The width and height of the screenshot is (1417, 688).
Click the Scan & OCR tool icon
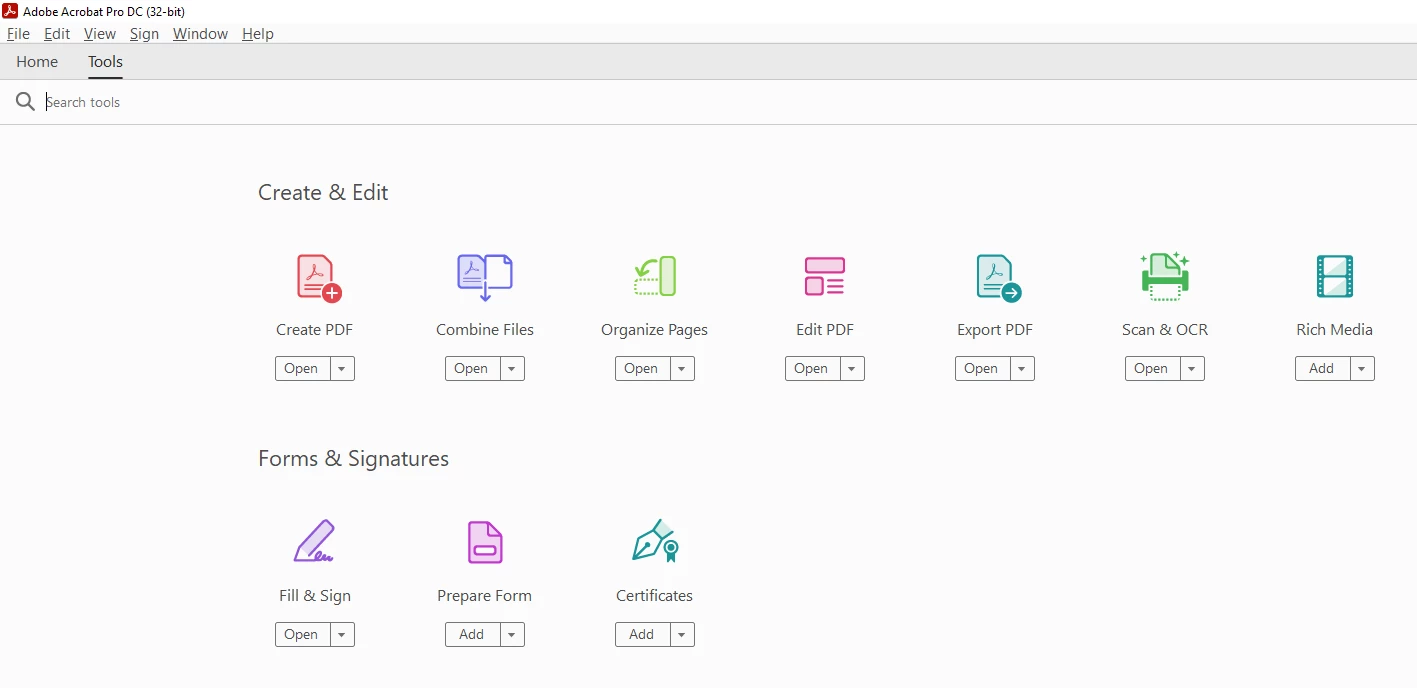pyautogui.click(x=1165, y=276)
